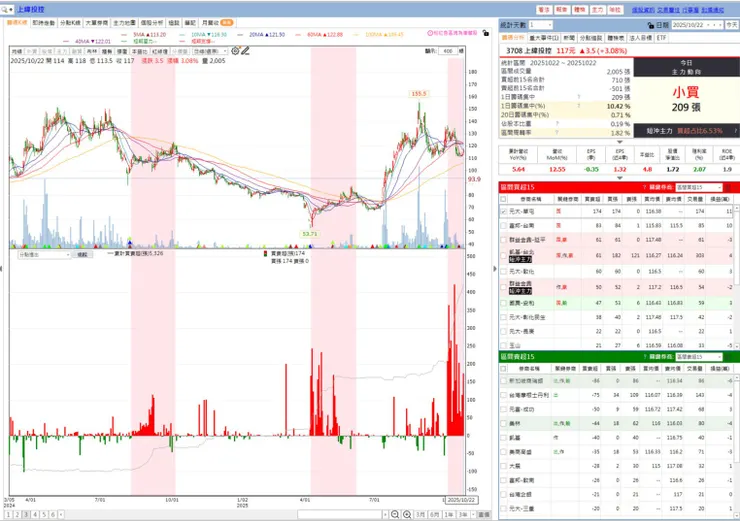Switch to the 分點K線 tab
Viewport: 740px width, 521px height.
point(70,23)
